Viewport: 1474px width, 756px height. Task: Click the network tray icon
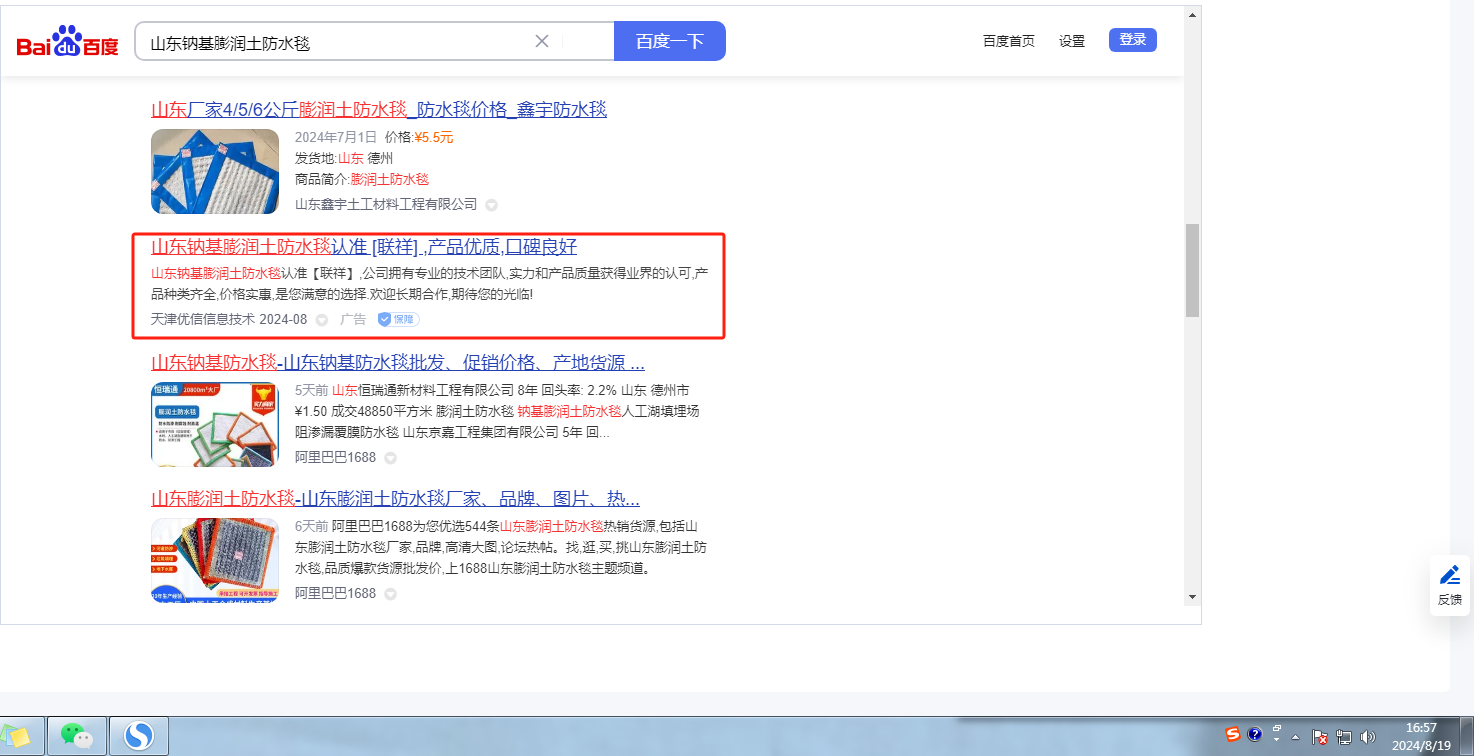[1344, 737]
